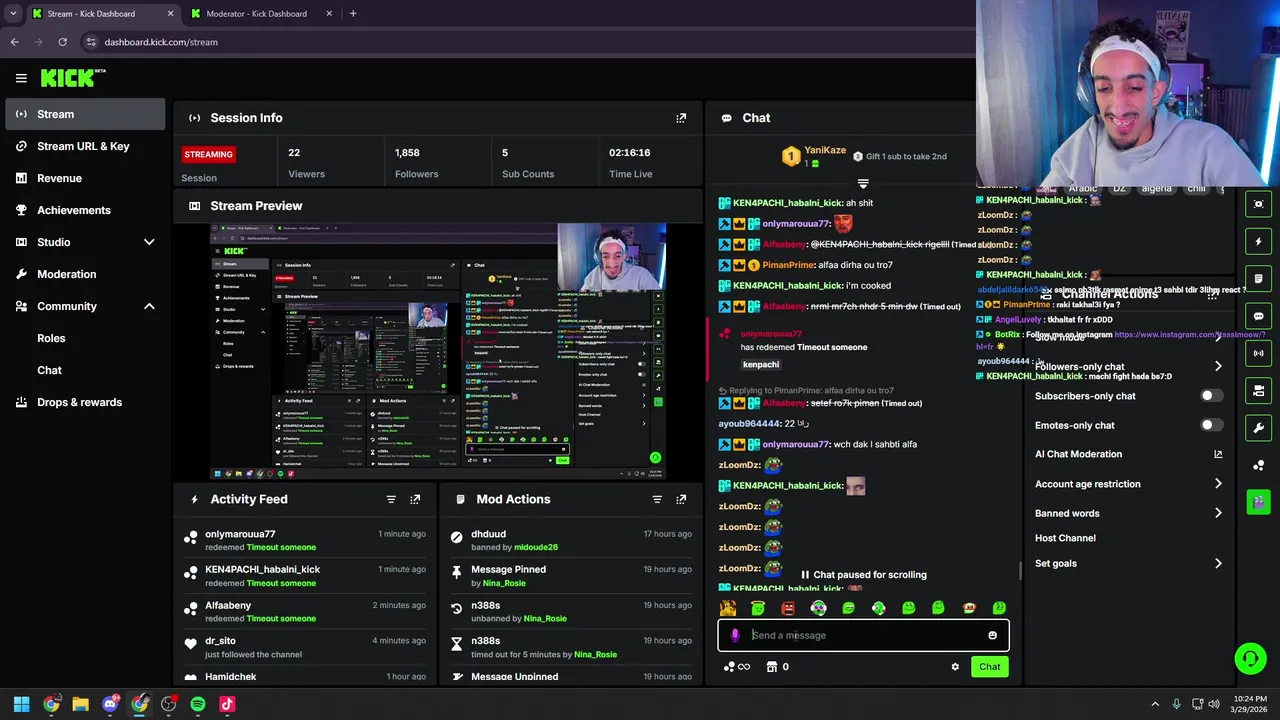
Task: Switch to Moderator - Kick Dashboard tab
Action: click(x=260, y=14)
